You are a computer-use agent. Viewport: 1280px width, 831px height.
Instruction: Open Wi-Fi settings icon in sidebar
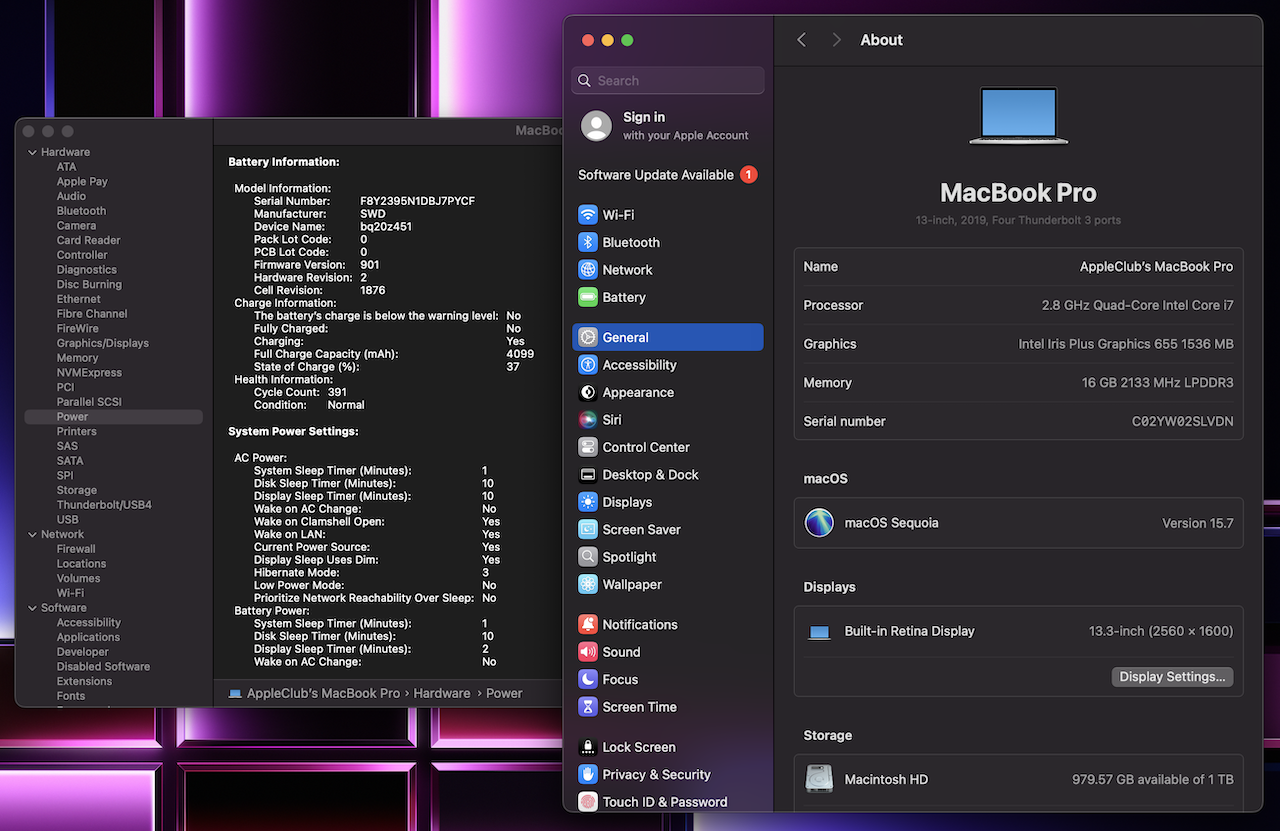point(588,215)
